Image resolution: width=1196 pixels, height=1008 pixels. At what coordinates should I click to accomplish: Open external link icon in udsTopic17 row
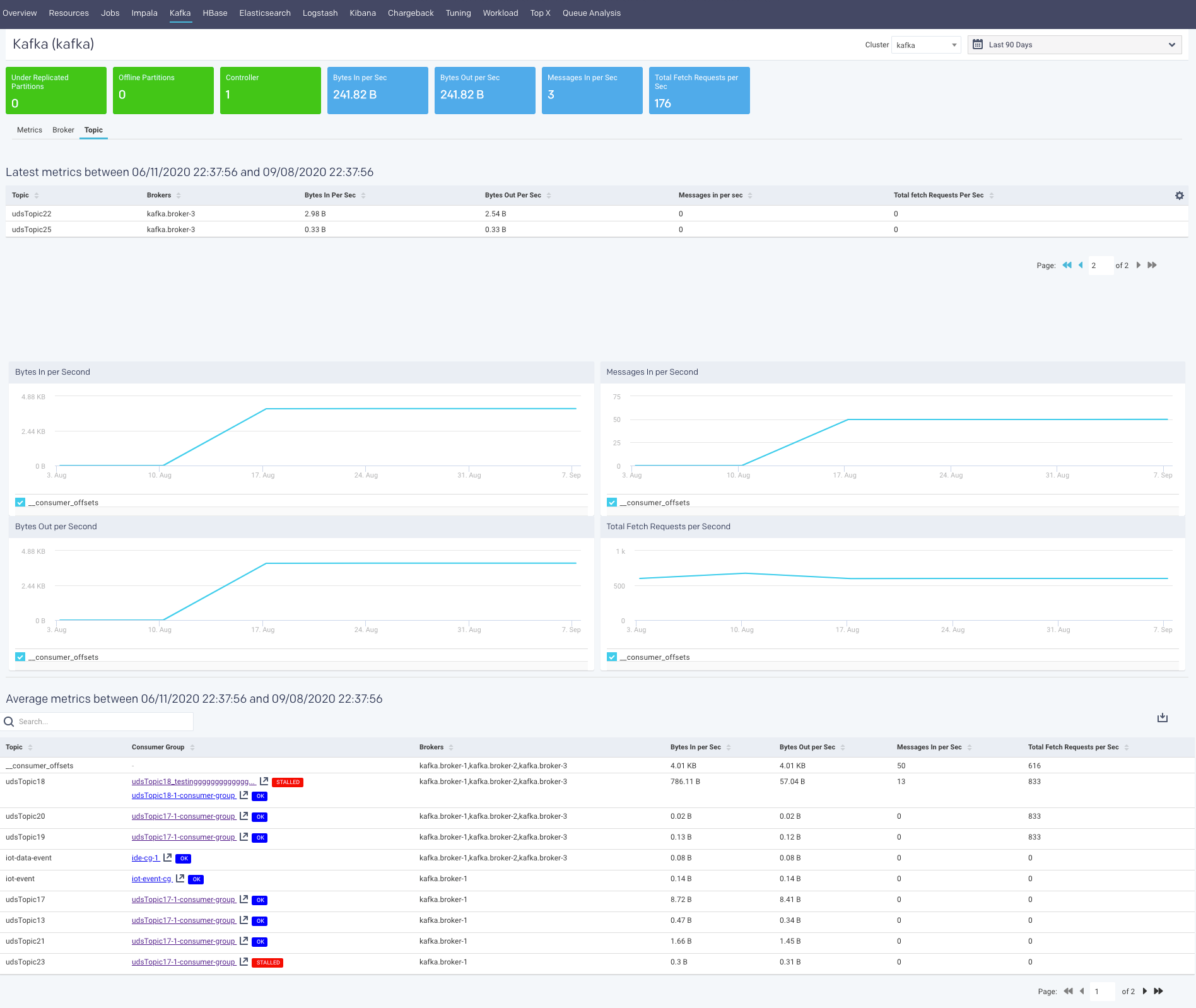(244, 899)
